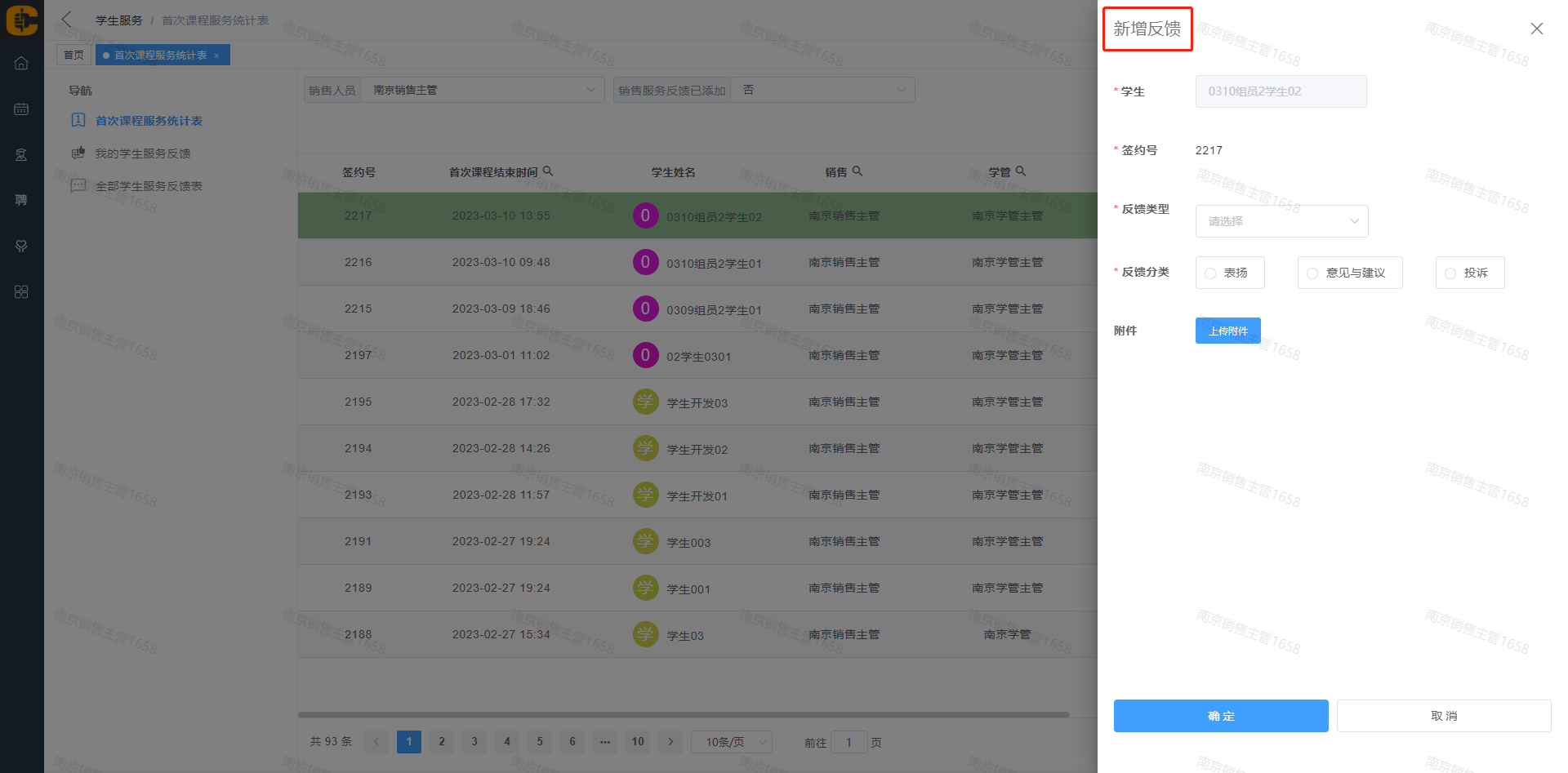Click the 前往 page number input
The width and height of the screenshot is (1568, 773).
click(x=849, y=742)
